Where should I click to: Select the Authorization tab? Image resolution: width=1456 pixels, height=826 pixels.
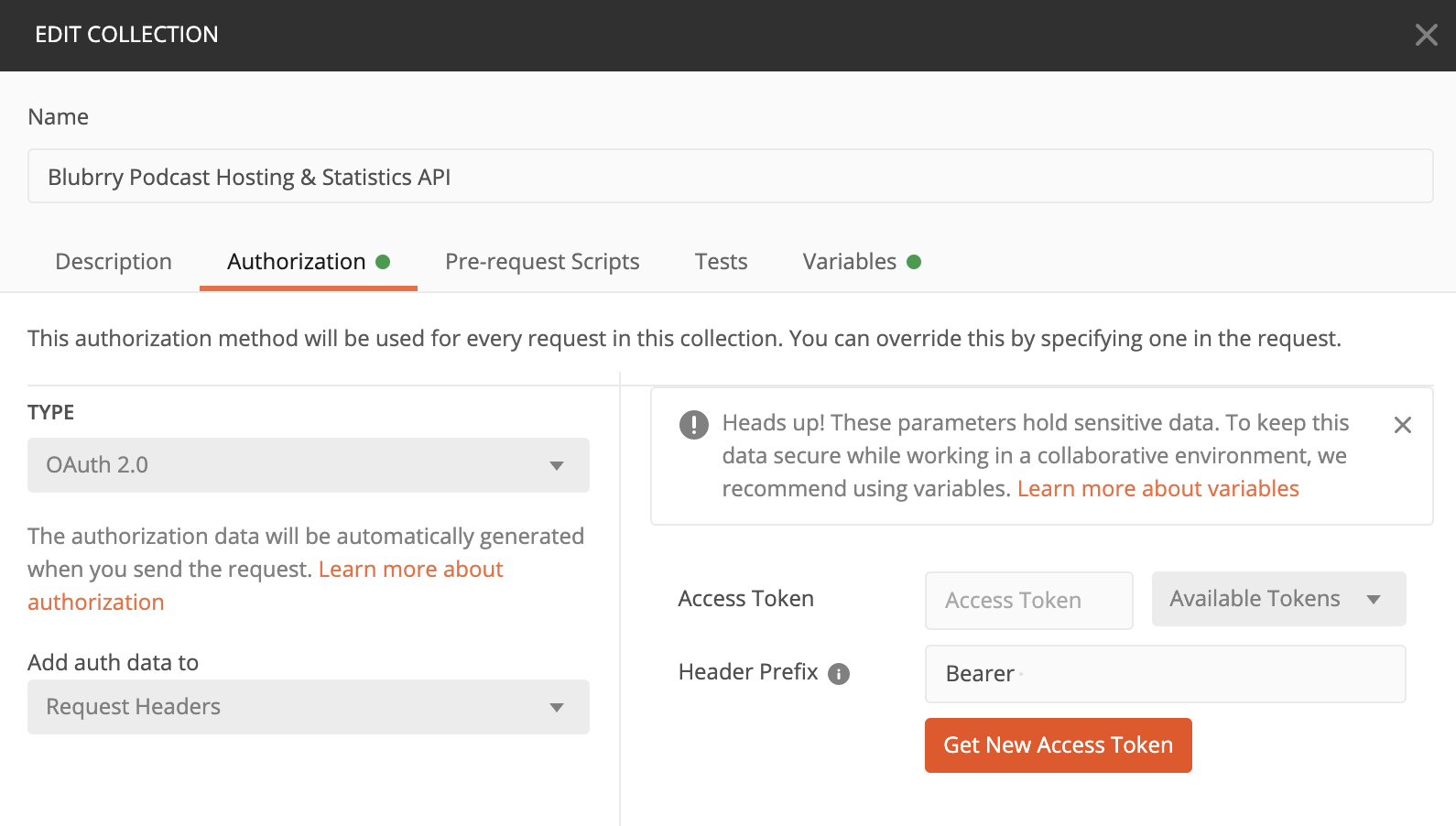point(309,262)
